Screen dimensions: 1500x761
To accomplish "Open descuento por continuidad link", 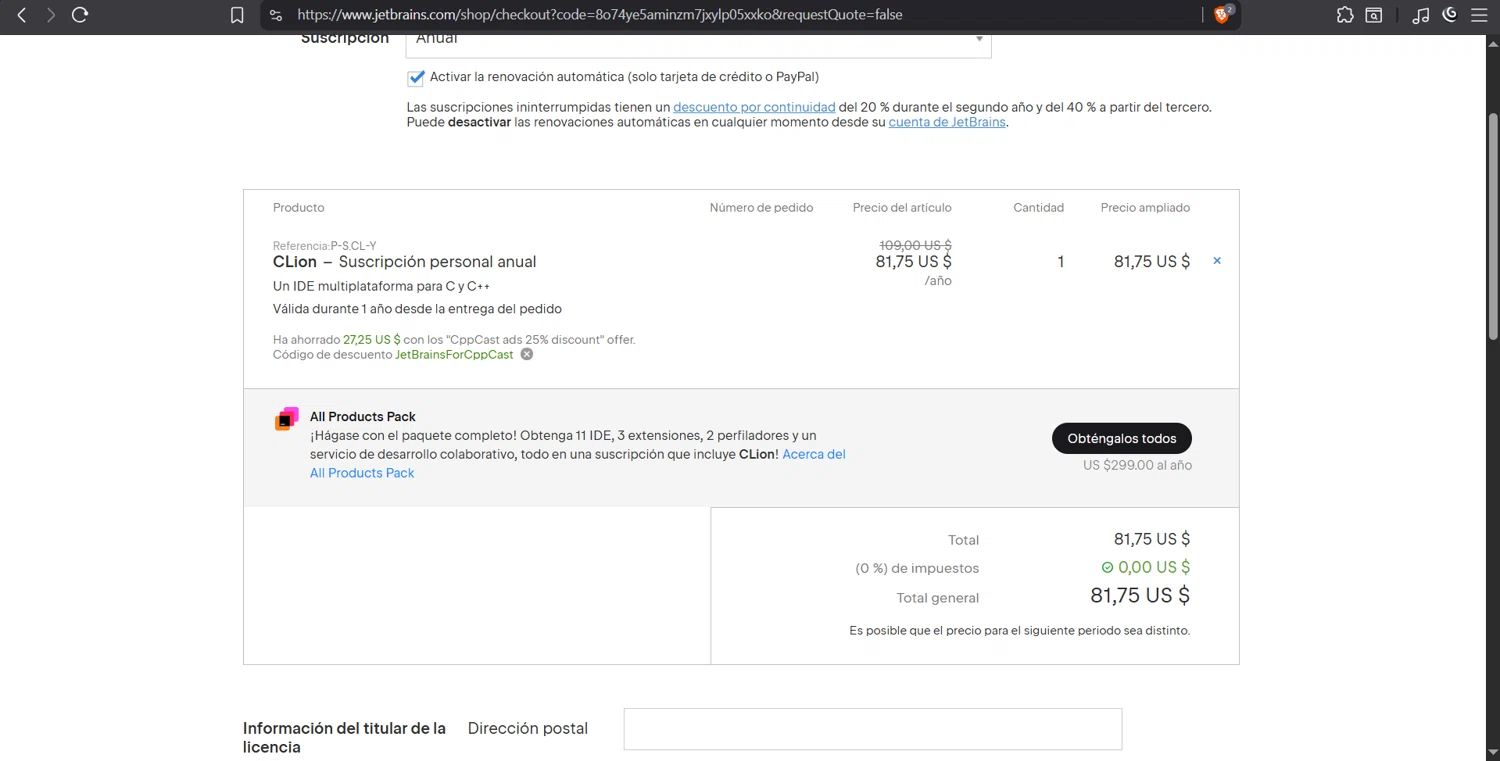I will click(754, 107).
